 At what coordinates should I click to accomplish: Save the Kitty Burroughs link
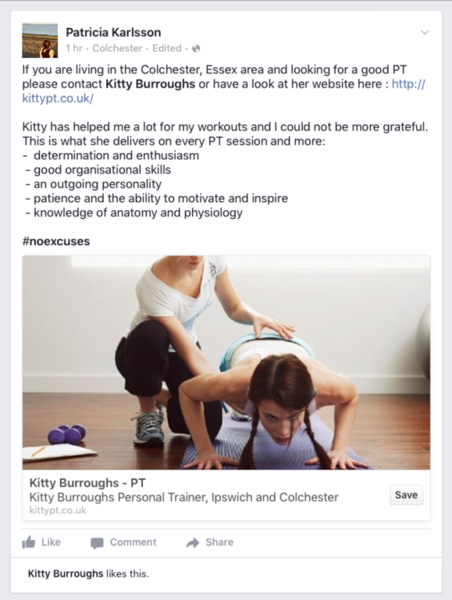[406, 495]
